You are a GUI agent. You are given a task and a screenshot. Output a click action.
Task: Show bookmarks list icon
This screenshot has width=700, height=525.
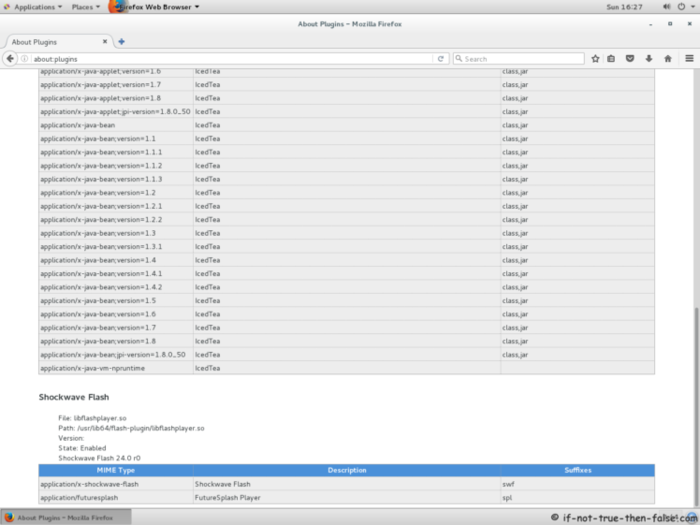(611, 58)
